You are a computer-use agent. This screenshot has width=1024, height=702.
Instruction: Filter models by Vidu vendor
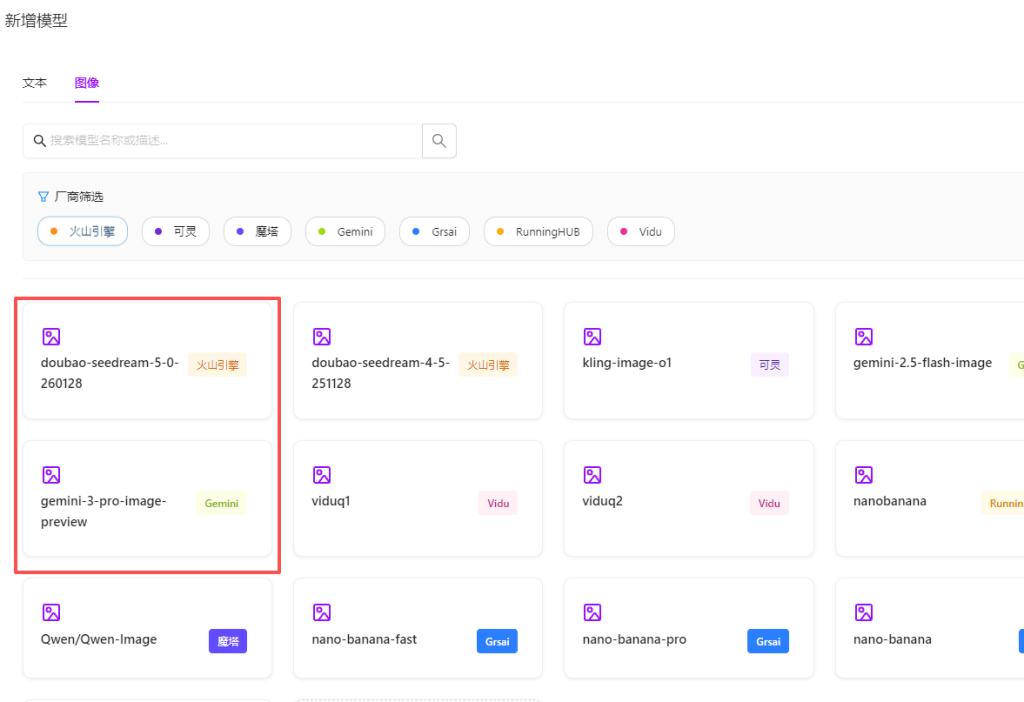(x=641, y=232)
